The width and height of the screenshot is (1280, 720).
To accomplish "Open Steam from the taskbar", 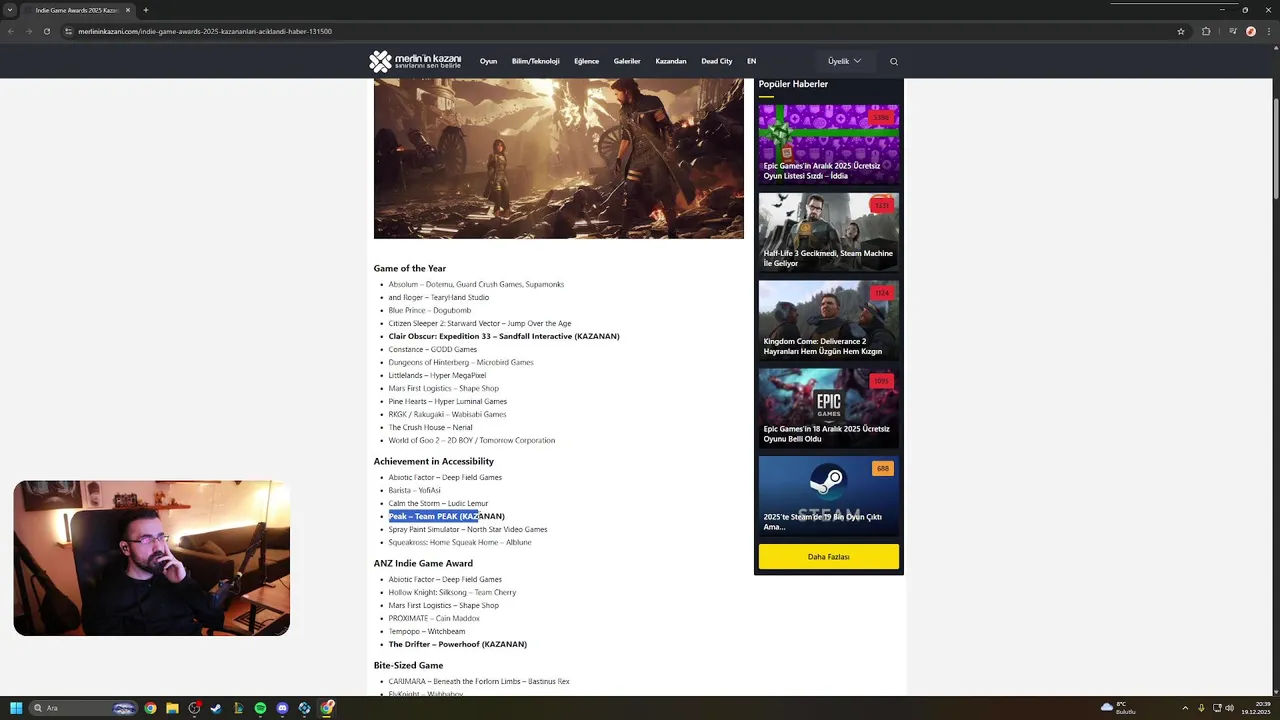I will (x=216, y=708).
